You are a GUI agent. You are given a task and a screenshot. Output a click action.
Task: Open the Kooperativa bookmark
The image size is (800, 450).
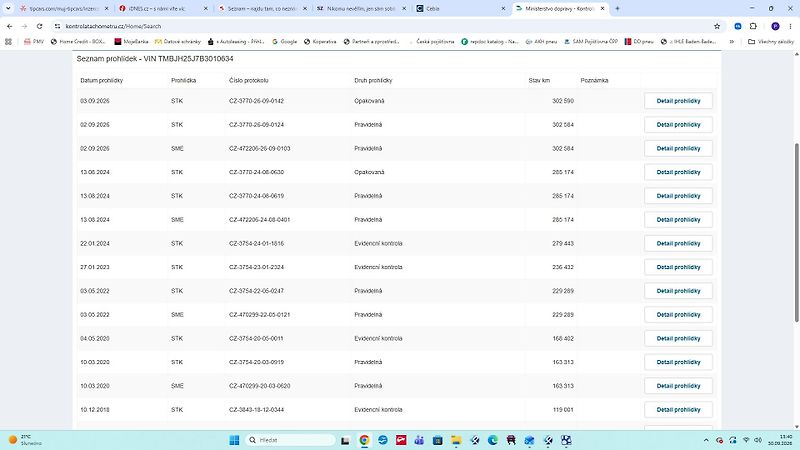320,41
